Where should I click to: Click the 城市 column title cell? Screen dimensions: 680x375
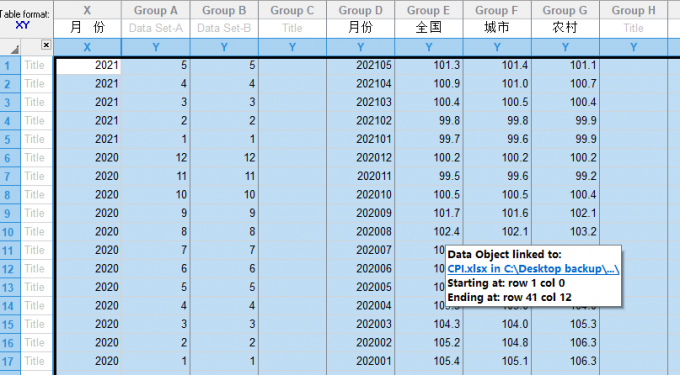click(497, 28)
